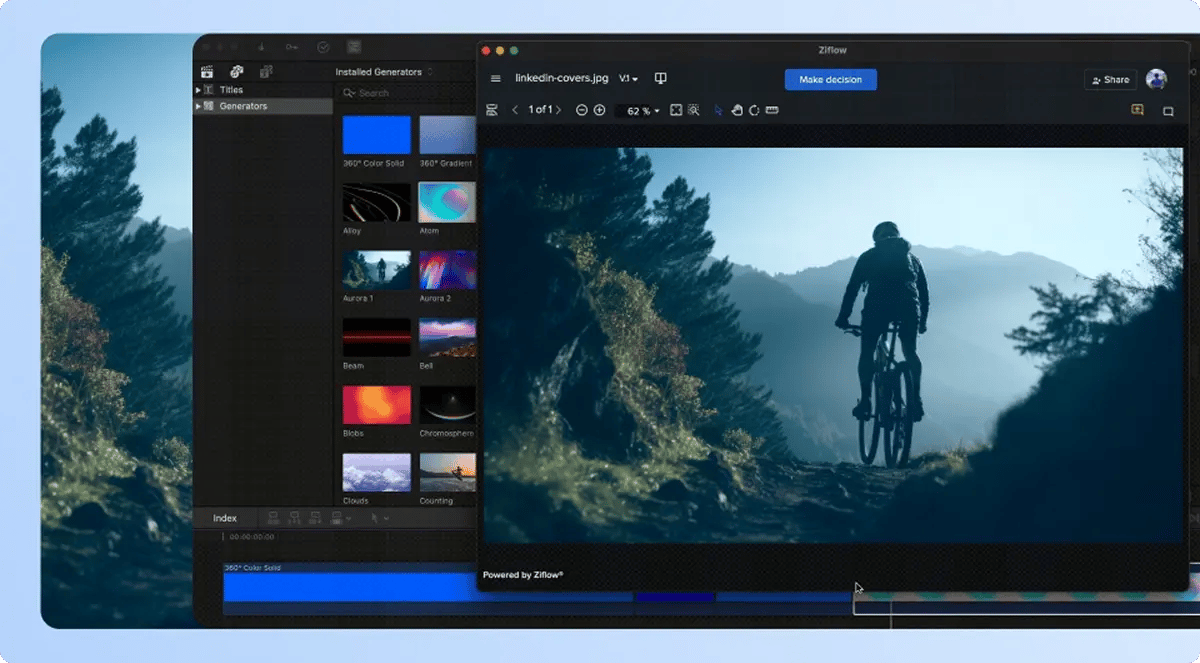Click the rotate icon in Ziflow toolbar
The width and height of the screenshot is (1200, 663).
point(754,110)
